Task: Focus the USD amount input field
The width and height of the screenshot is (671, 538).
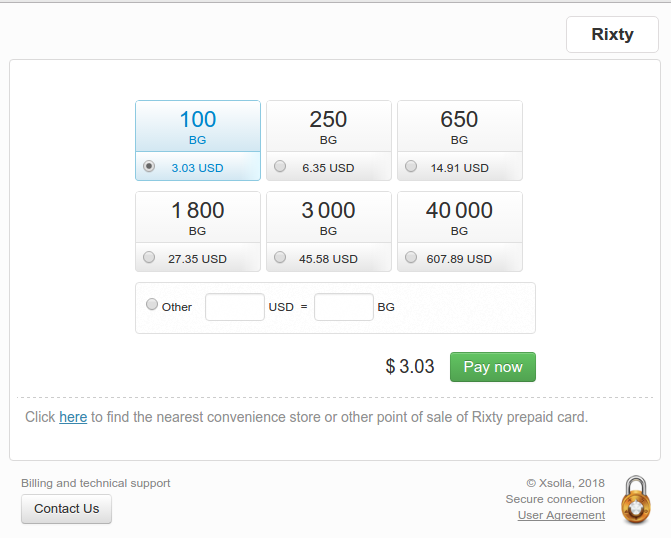Action: coord(235,307)
